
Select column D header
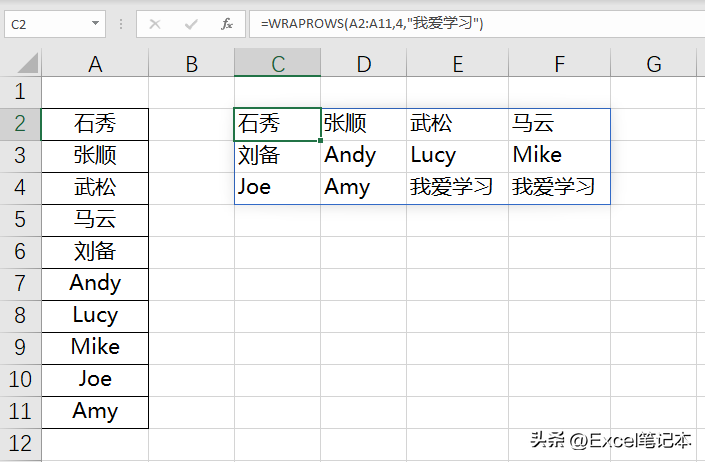click(x=364, y=63)
